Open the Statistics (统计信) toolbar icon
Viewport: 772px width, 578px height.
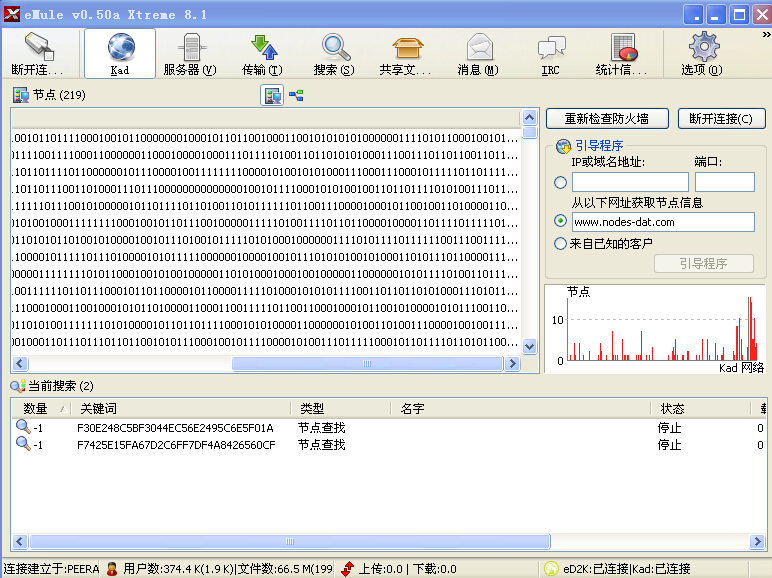click(x=622, y=53)
